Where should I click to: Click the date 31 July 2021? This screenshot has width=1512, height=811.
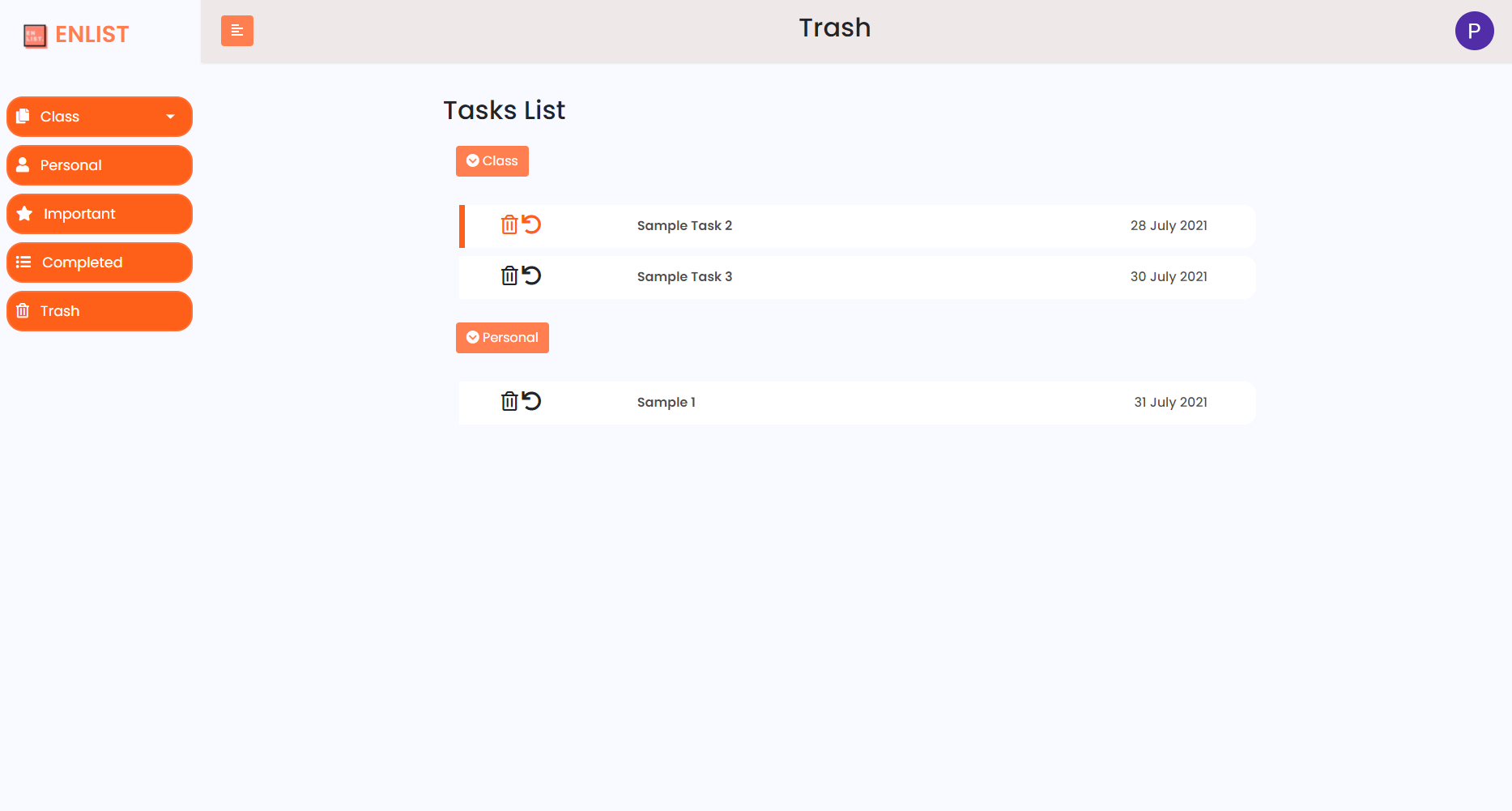(1170, 403)
